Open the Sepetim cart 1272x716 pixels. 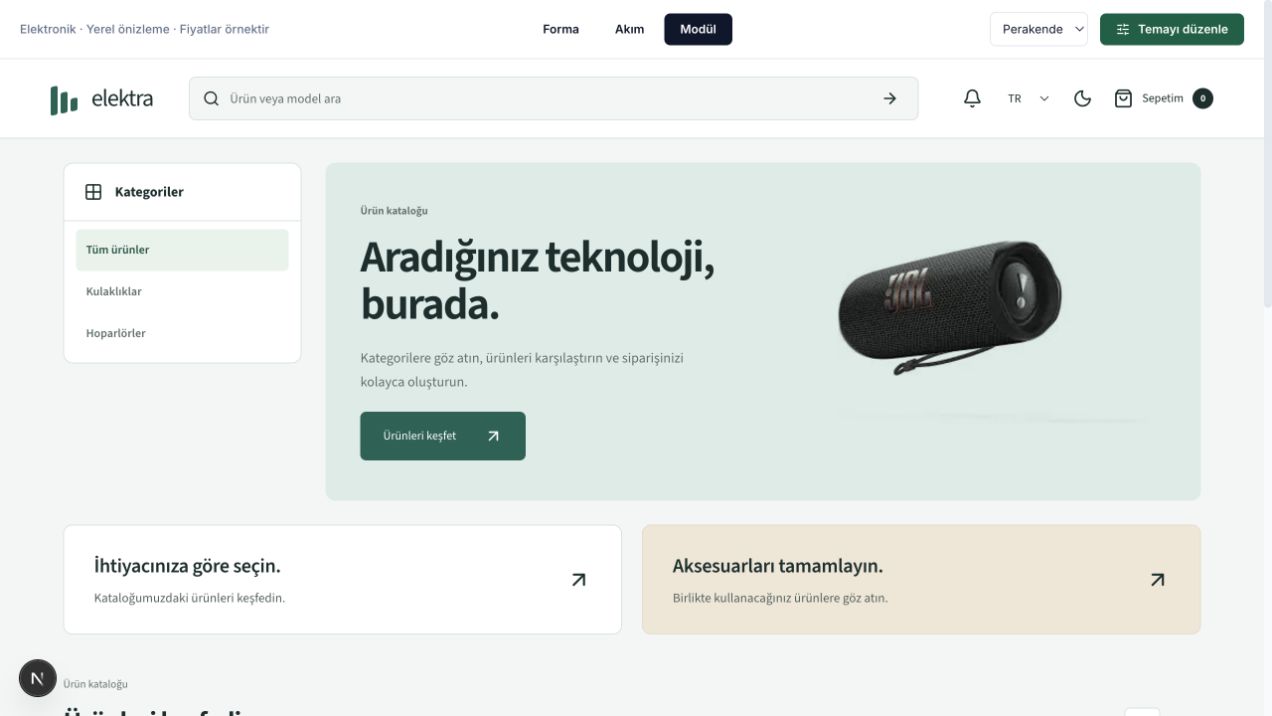1163,98
